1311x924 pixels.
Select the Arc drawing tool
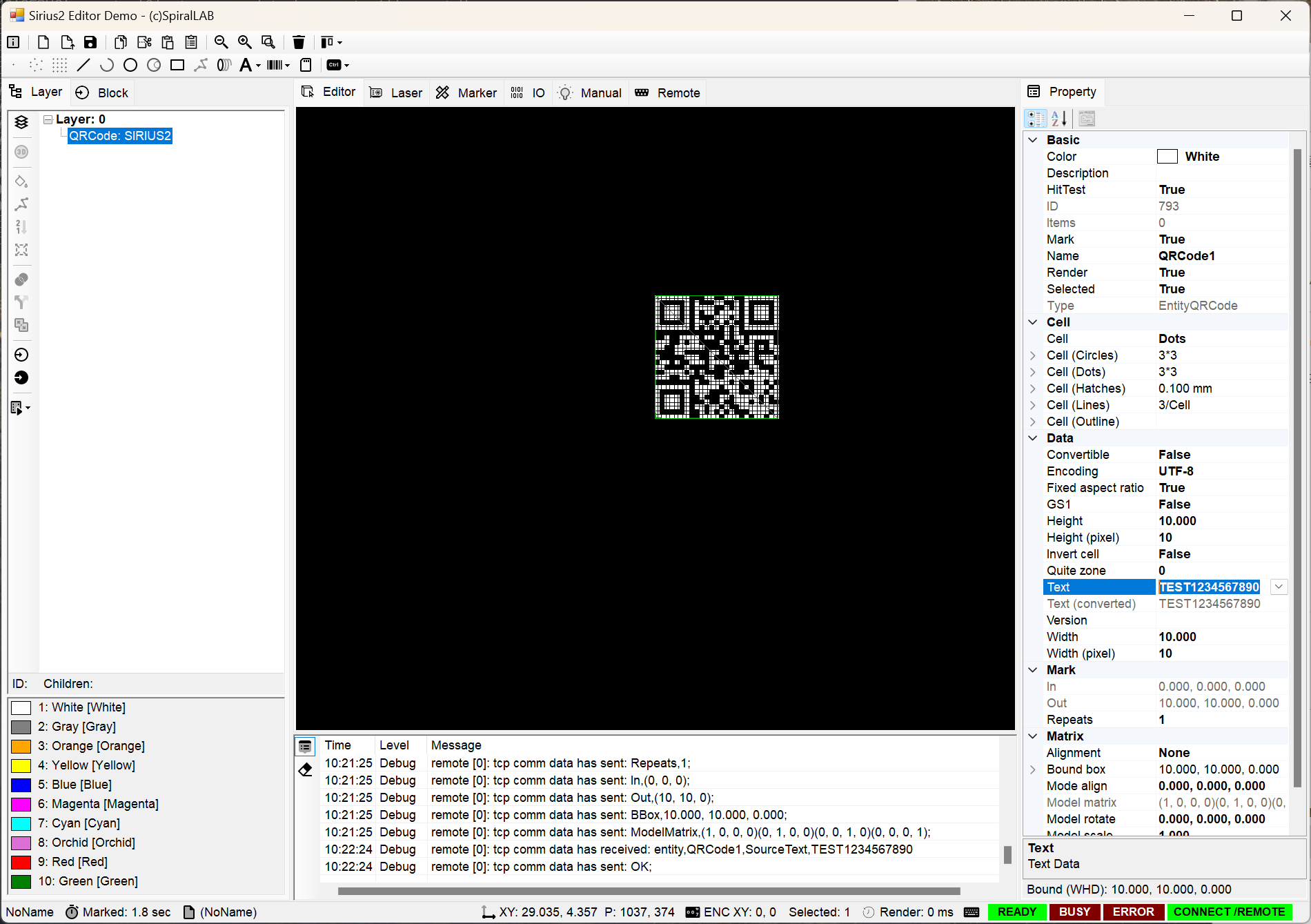107,65
